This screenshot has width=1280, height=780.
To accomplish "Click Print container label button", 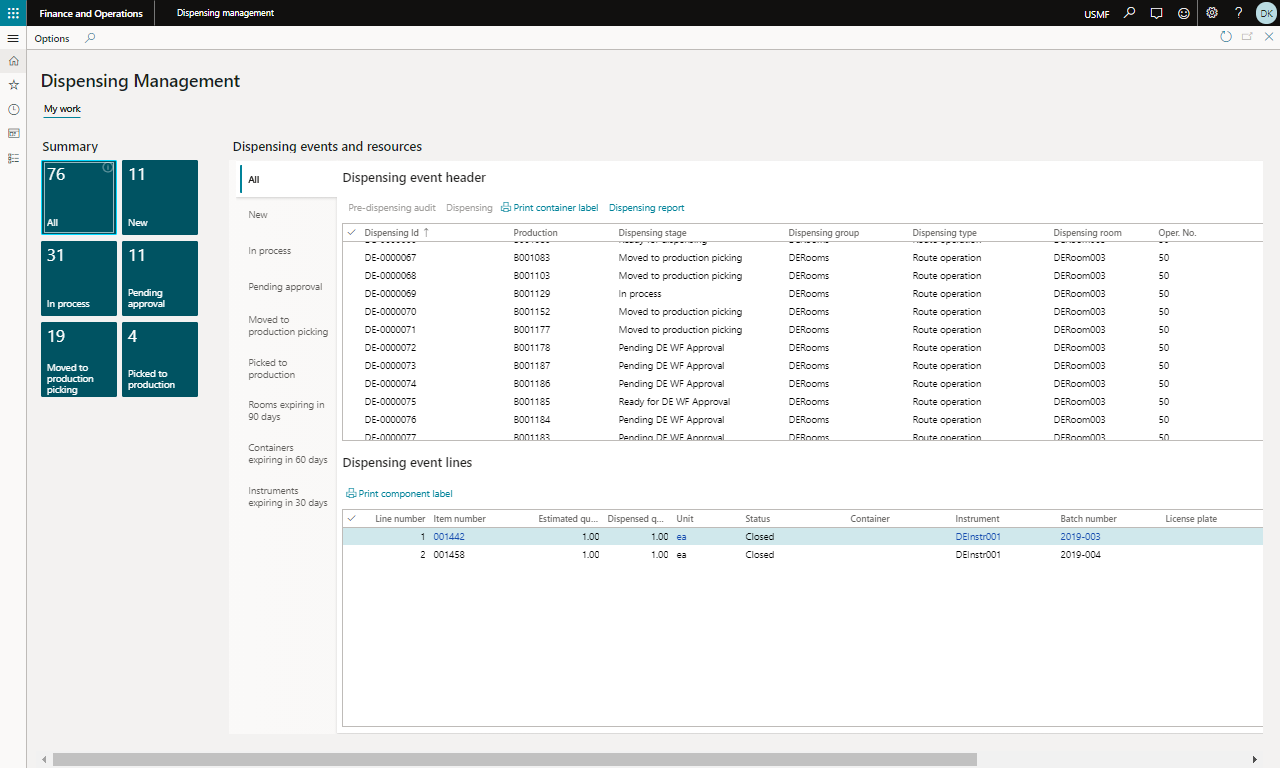I will tap(549, 208).
